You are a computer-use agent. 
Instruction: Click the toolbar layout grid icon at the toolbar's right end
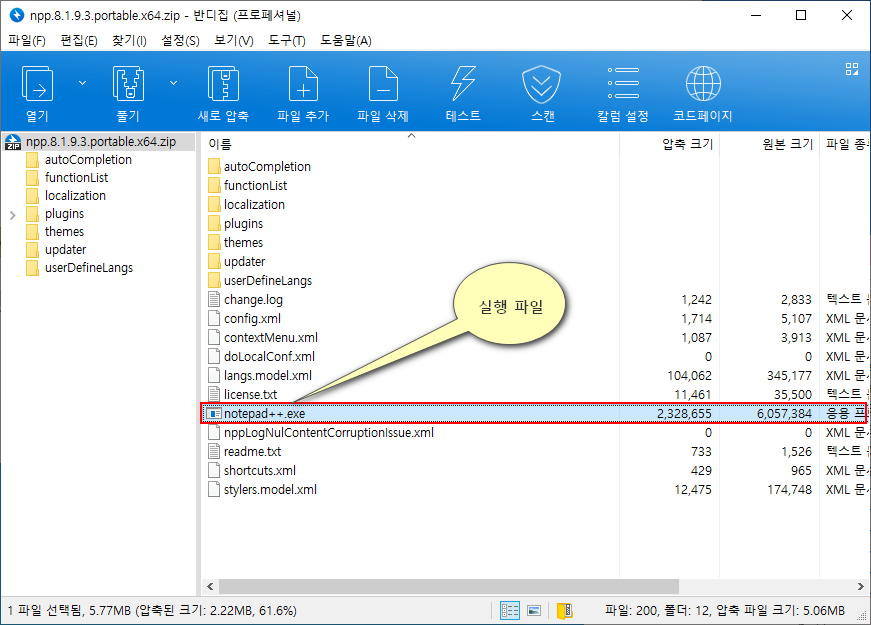pos(852,69)
